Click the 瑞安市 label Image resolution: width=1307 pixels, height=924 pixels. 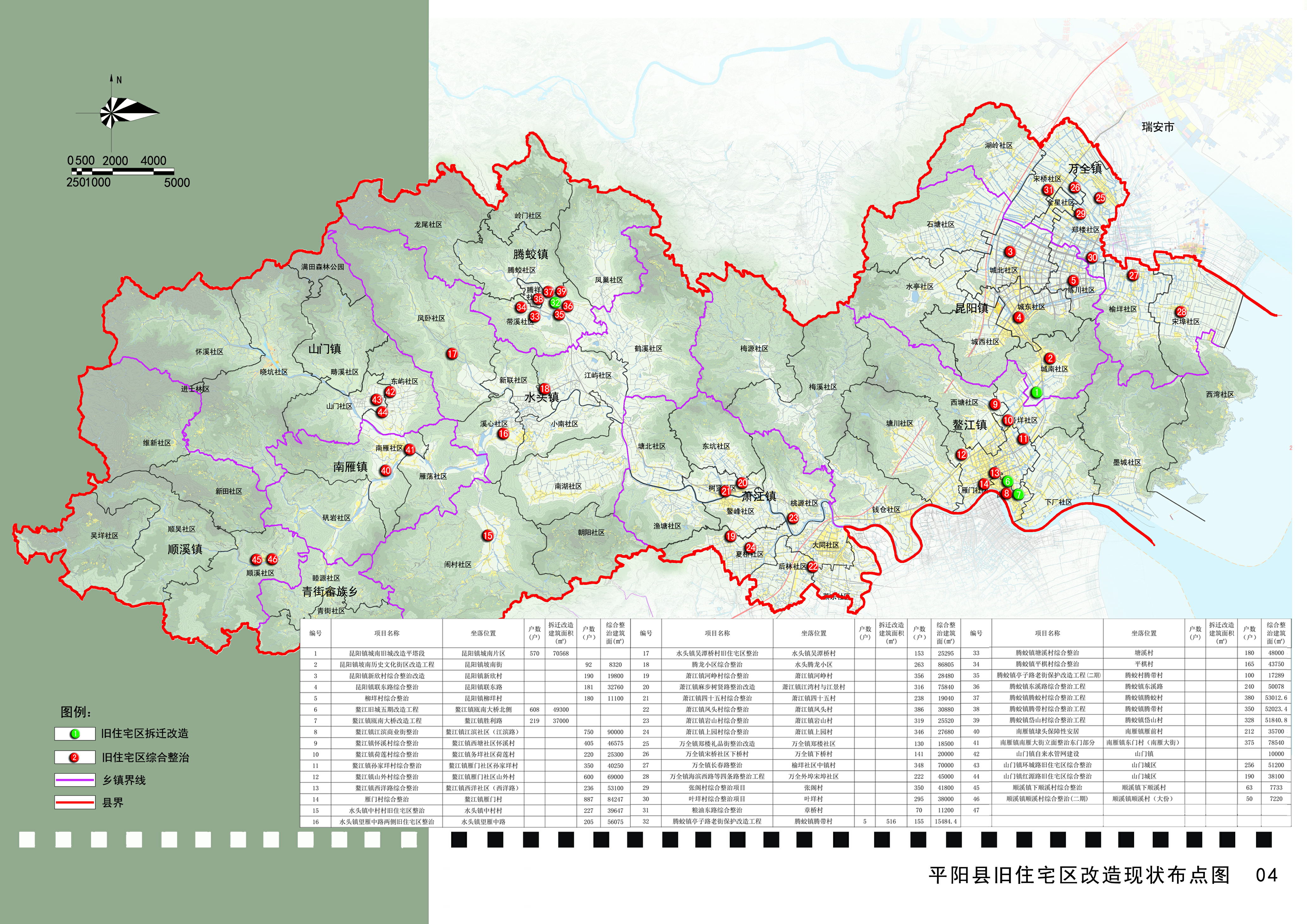tap(1158, 127)
